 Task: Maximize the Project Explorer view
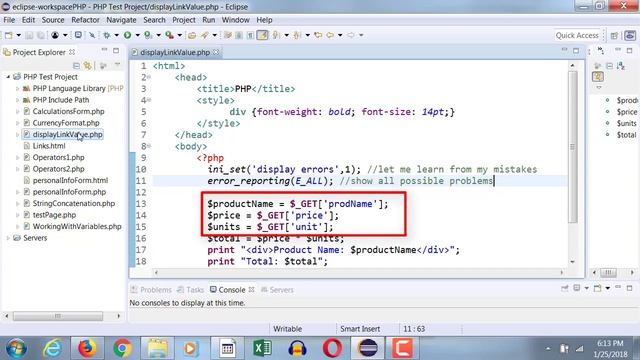(116, 51)
